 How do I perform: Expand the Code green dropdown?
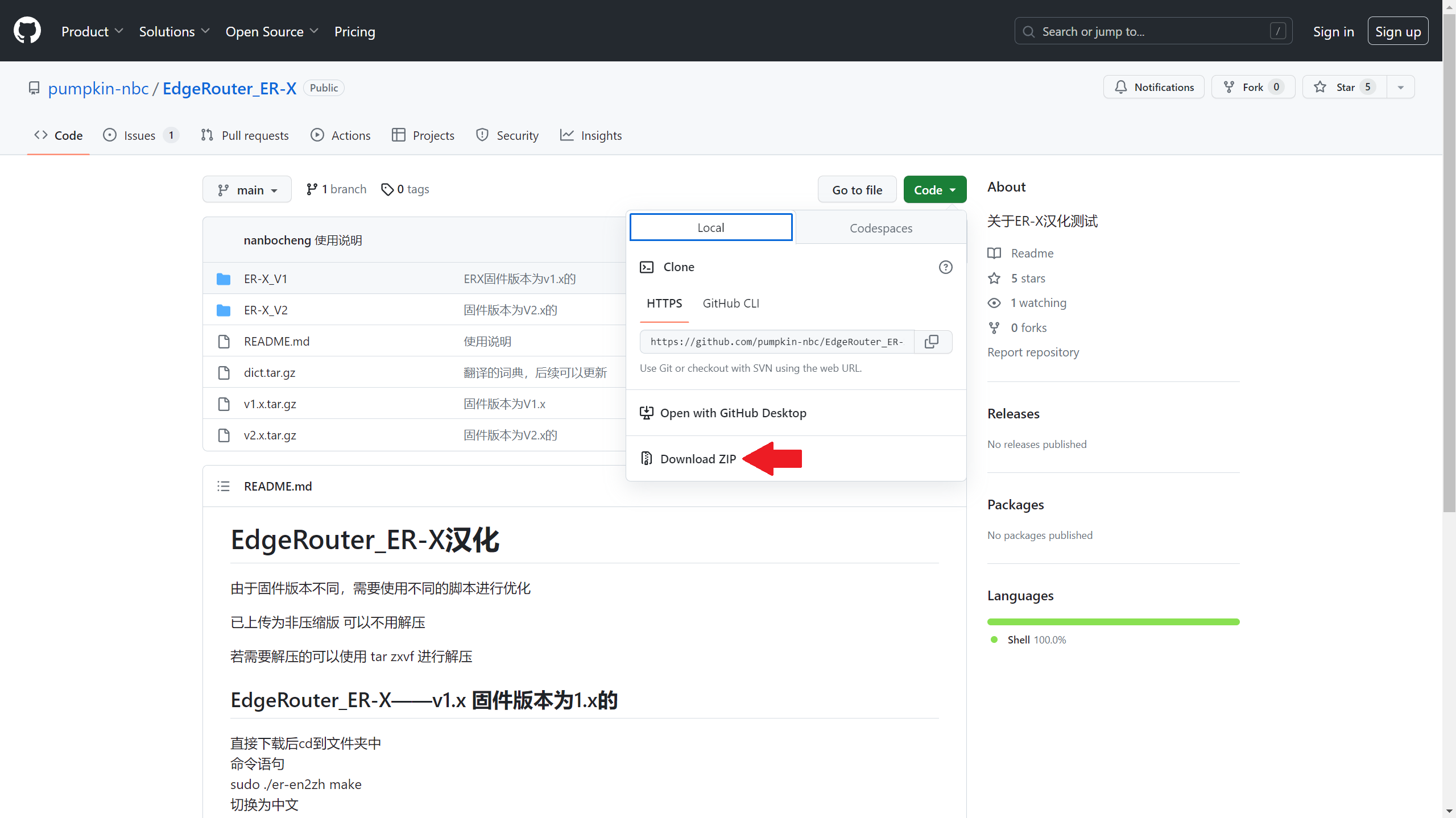coord(934,189)
